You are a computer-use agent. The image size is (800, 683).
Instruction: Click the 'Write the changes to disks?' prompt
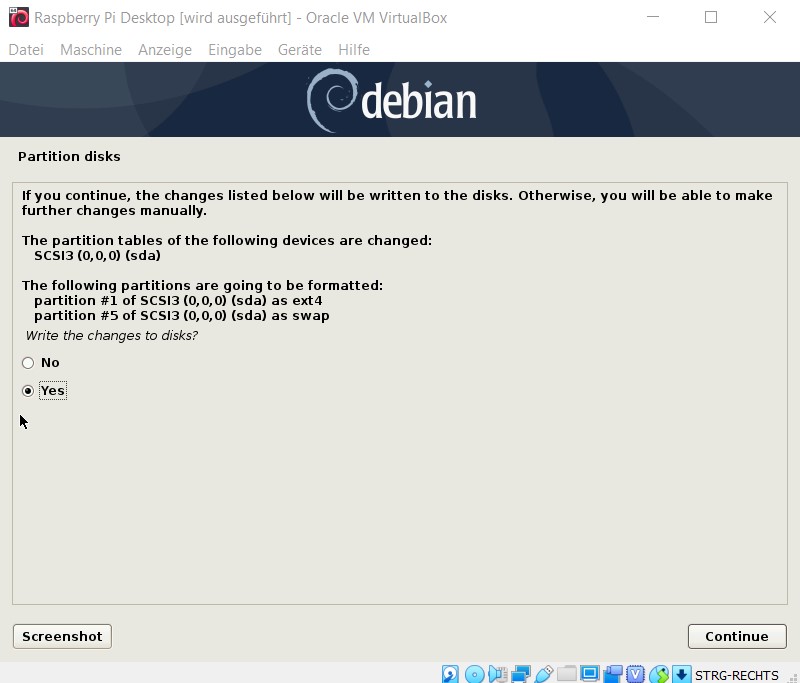(x=112, y=336)
